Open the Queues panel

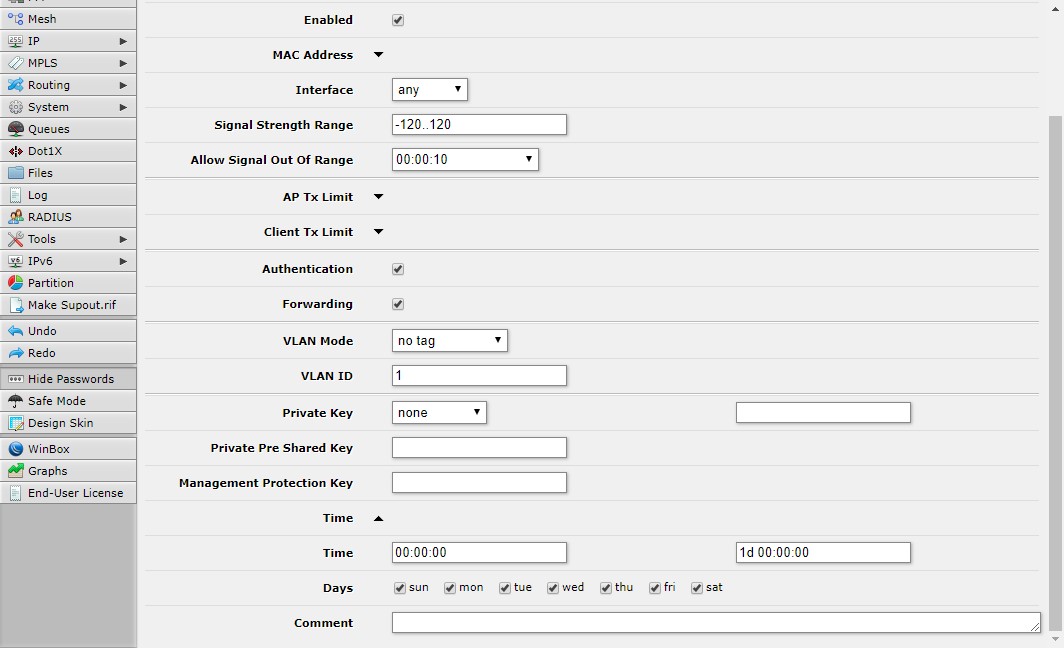45,129
